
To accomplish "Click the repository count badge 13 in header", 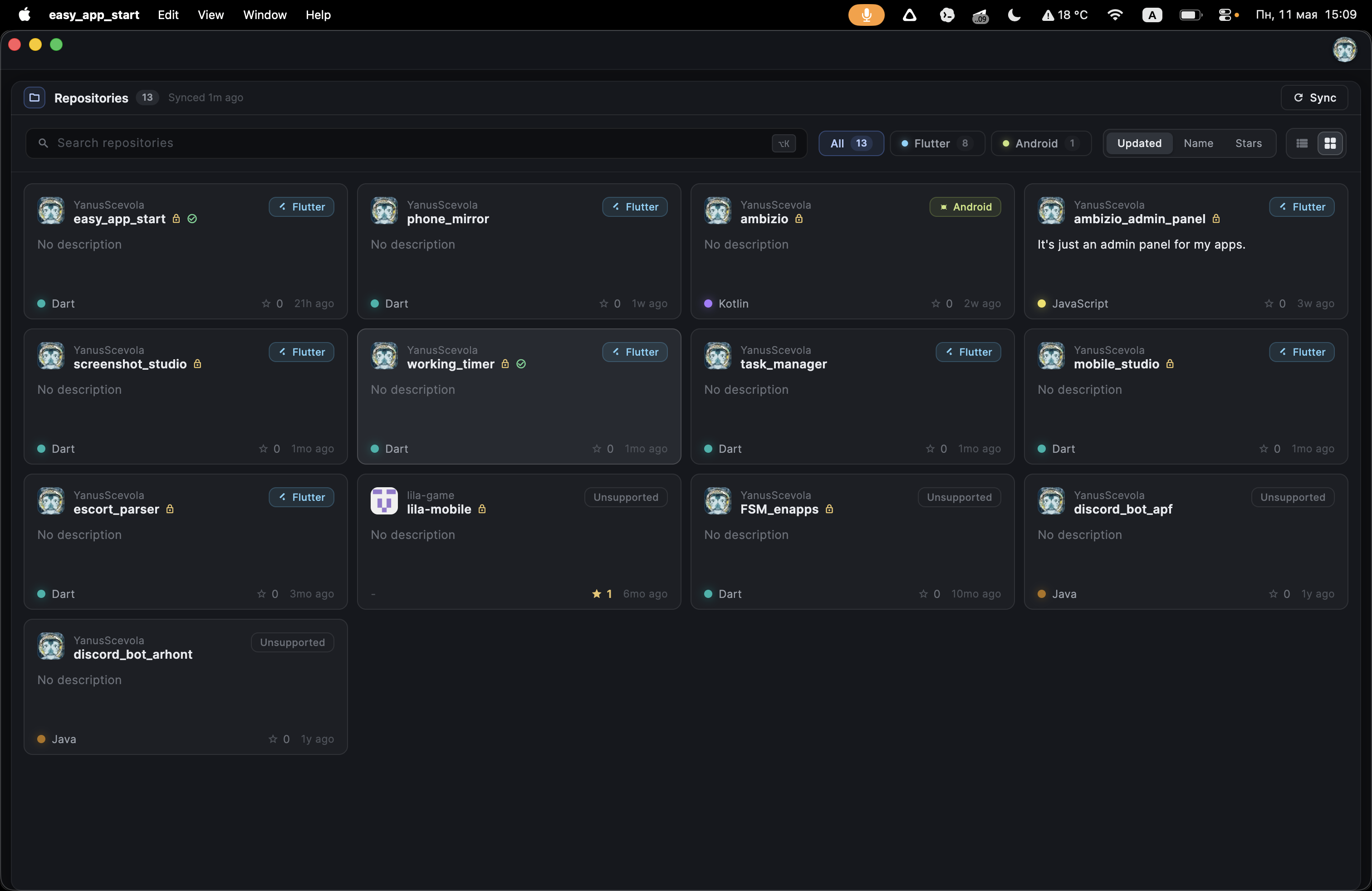I will tap(147, 98).
